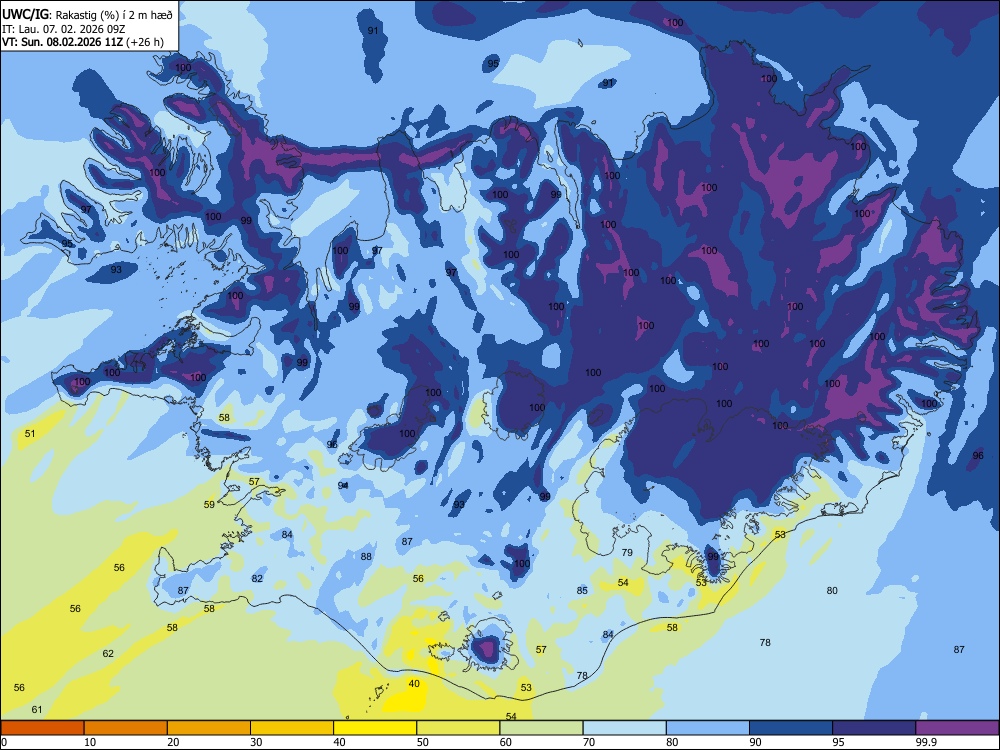Click the map humidity value '82'
Viewport: 1000px width, 750px height.
(257, 579)
